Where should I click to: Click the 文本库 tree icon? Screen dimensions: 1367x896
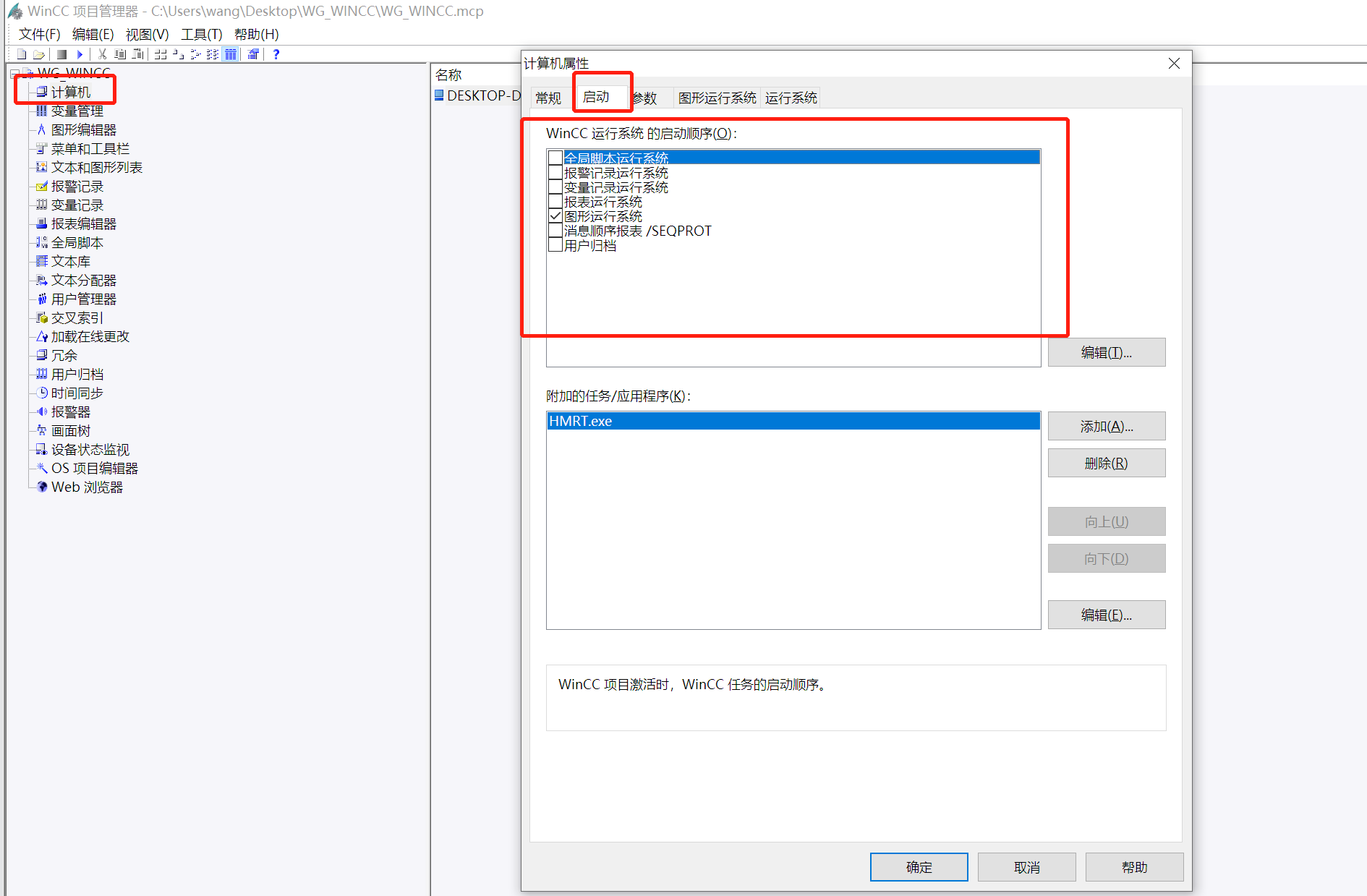[42, 261]
